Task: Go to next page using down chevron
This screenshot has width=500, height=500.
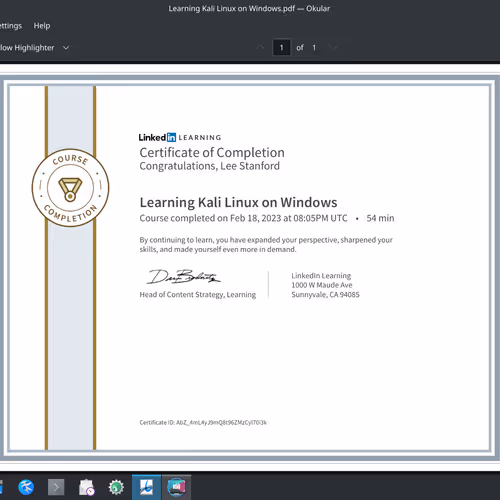Action: click(x=333, y=47)
